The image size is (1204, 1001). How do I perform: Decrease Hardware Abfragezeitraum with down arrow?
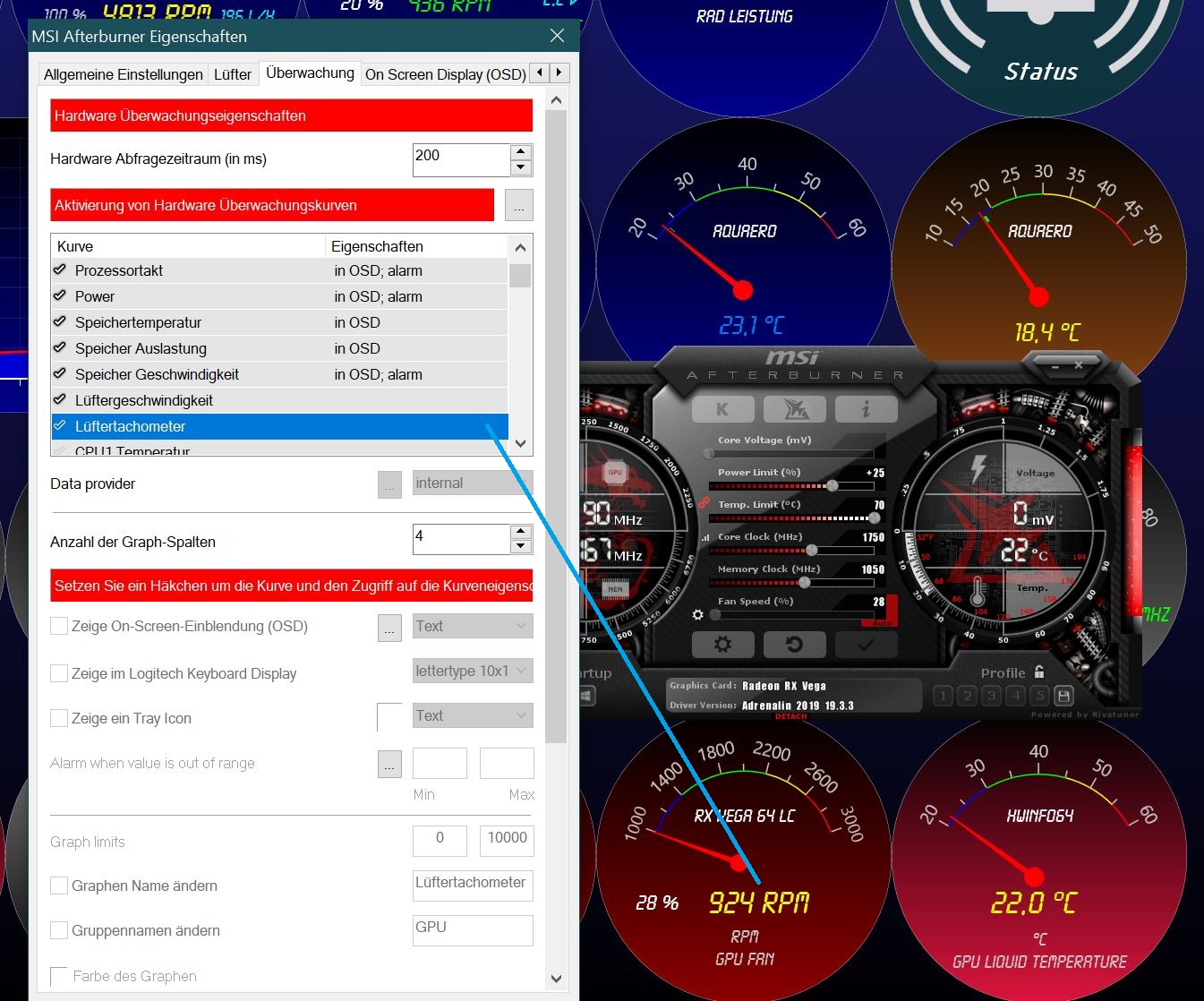(521, 168)
